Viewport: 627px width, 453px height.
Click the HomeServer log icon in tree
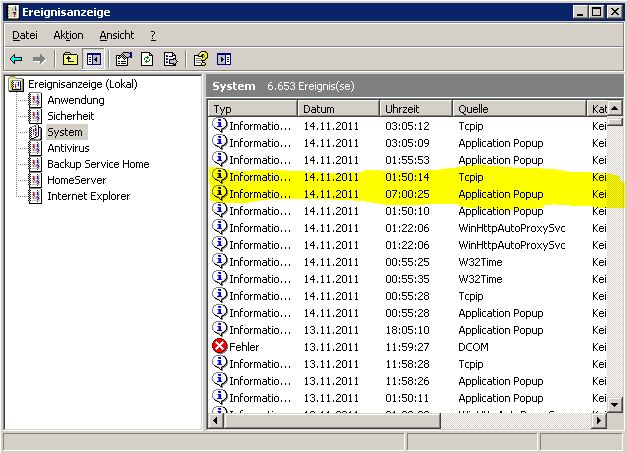coord(36,180)
